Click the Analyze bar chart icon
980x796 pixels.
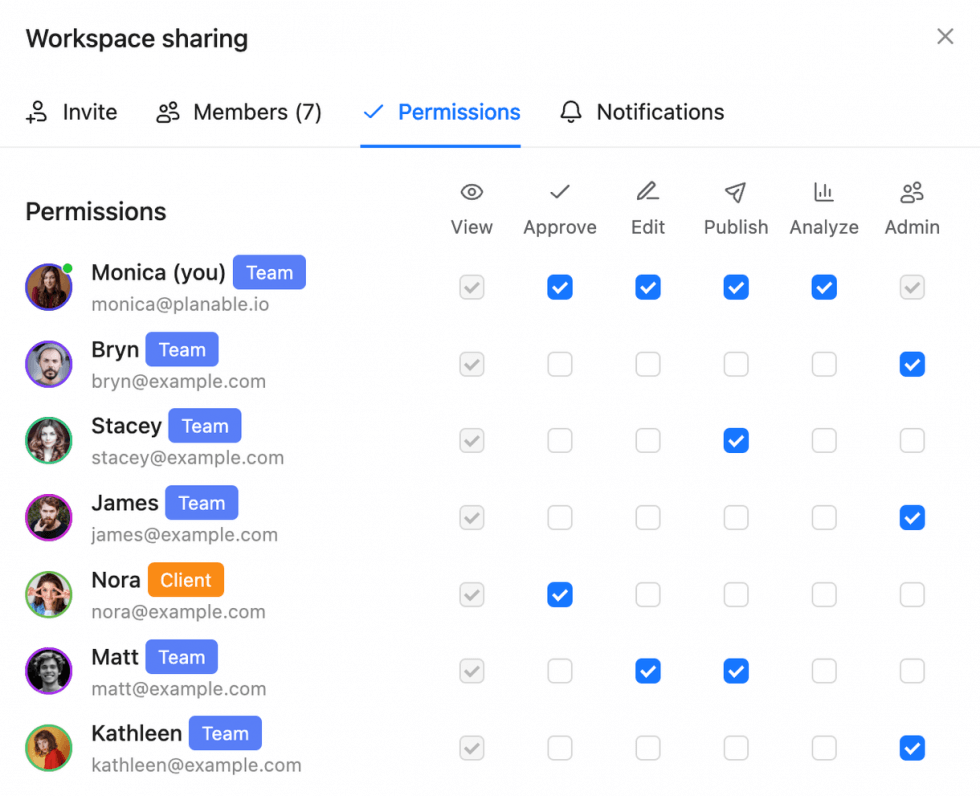pyautogui.click(x=823, y=192)
